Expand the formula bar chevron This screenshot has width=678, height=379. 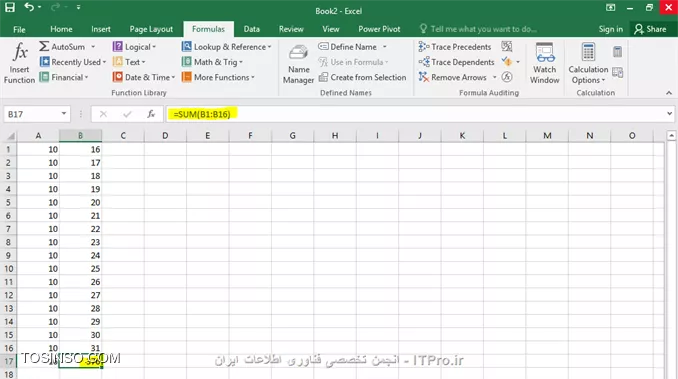point(669,114)
